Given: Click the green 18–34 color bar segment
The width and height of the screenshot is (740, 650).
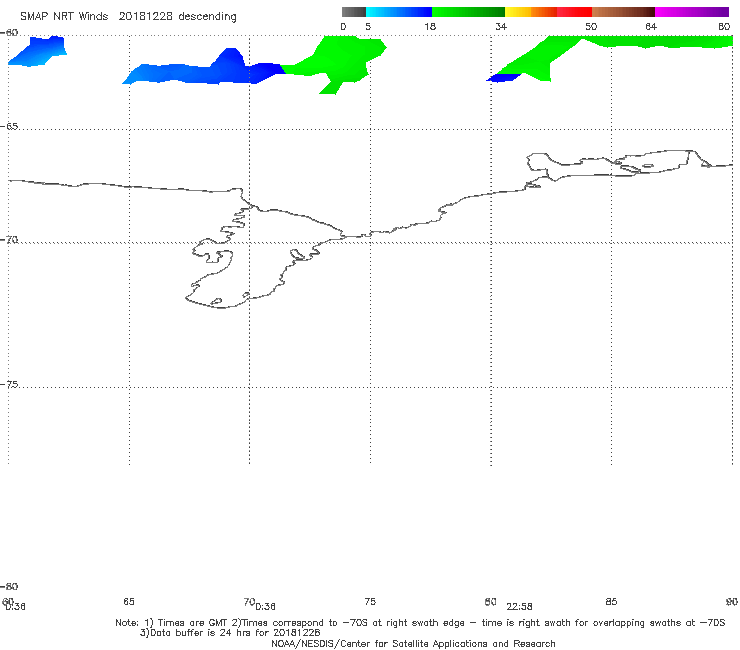Looking at the screenshot, I should click(468, 12).
